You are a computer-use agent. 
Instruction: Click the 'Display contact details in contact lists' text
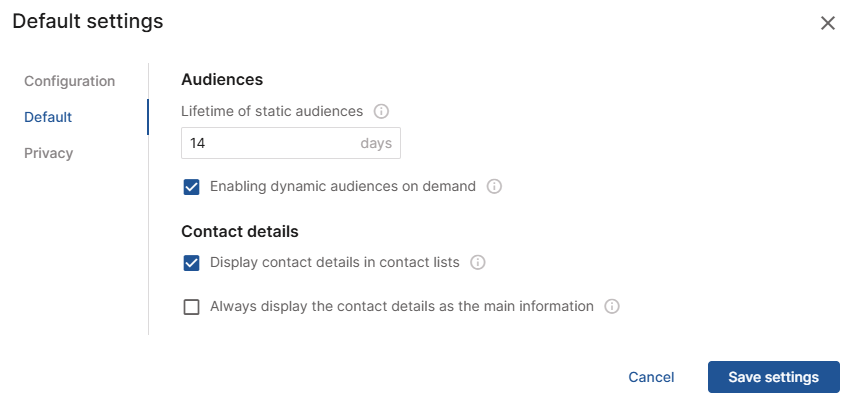pyautogui.click(x=335, y=263)
